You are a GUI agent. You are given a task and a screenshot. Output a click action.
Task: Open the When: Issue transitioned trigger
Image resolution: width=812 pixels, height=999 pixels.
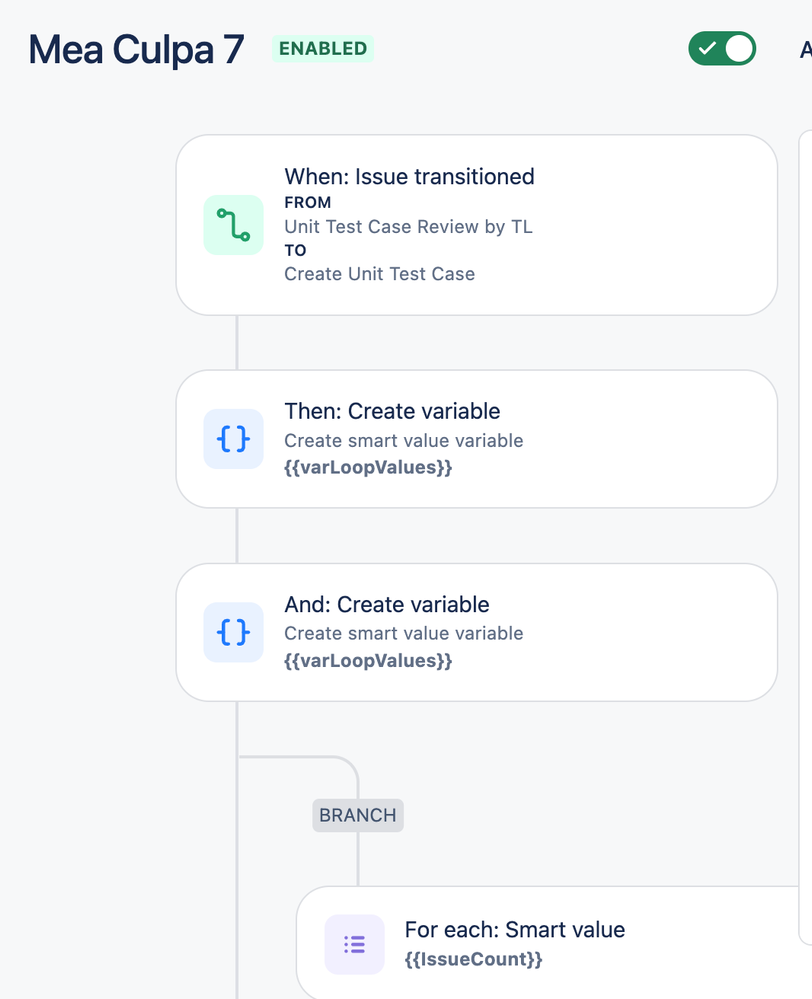[477, 225]
